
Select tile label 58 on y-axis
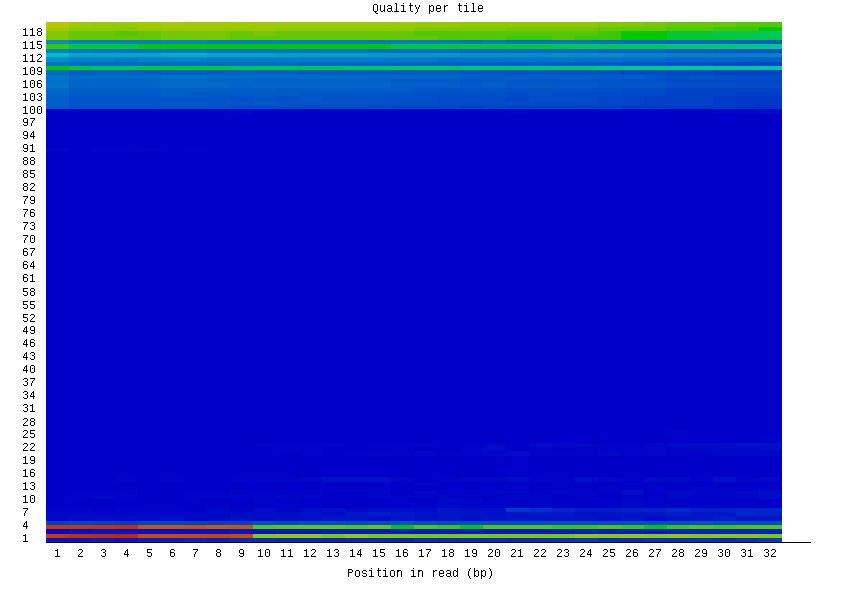click(29, 292)
